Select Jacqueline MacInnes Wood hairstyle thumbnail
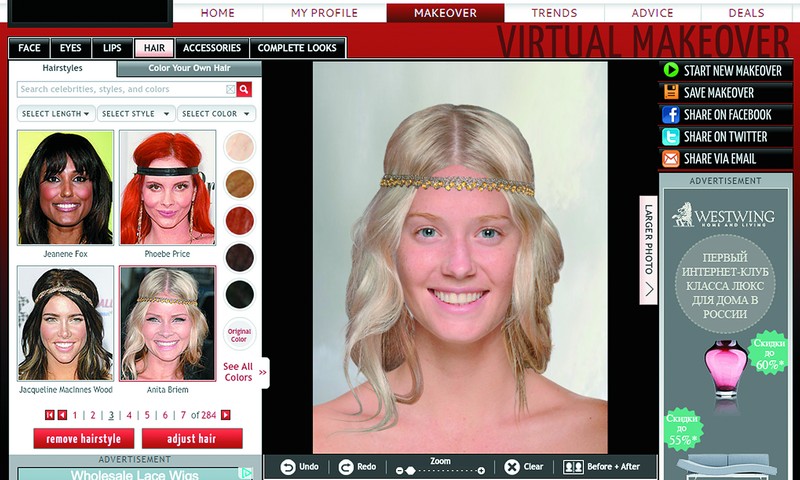The image size is (800, 480). point(65,323)
